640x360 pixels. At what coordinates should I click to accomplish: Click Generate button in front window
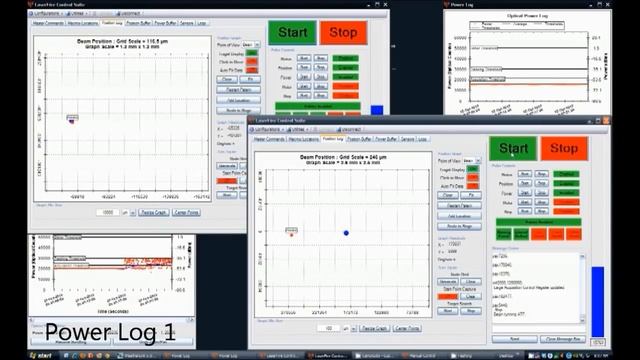click(x=447, y=282)
